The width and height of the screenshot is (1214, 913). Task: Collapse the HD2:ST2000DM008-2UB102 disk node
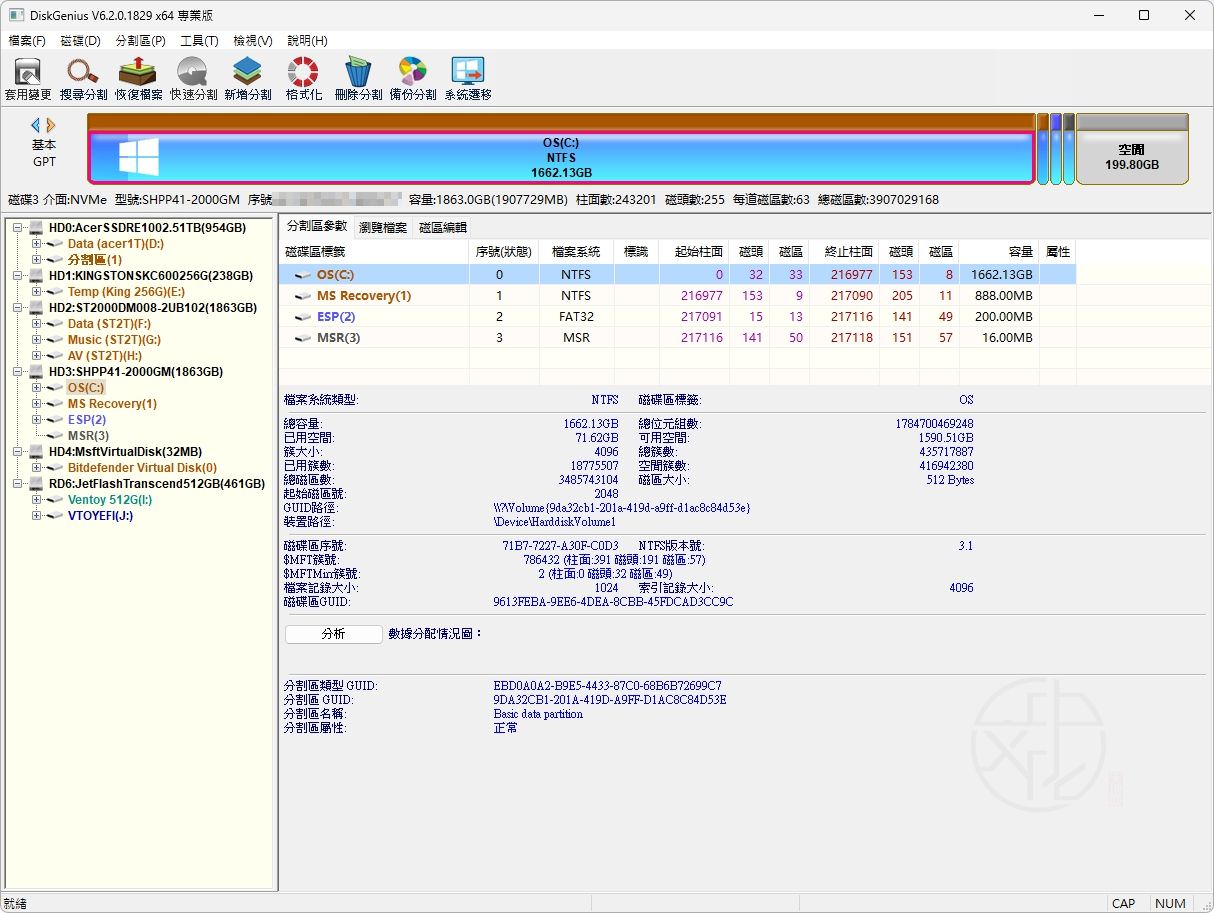coord(19,308)
